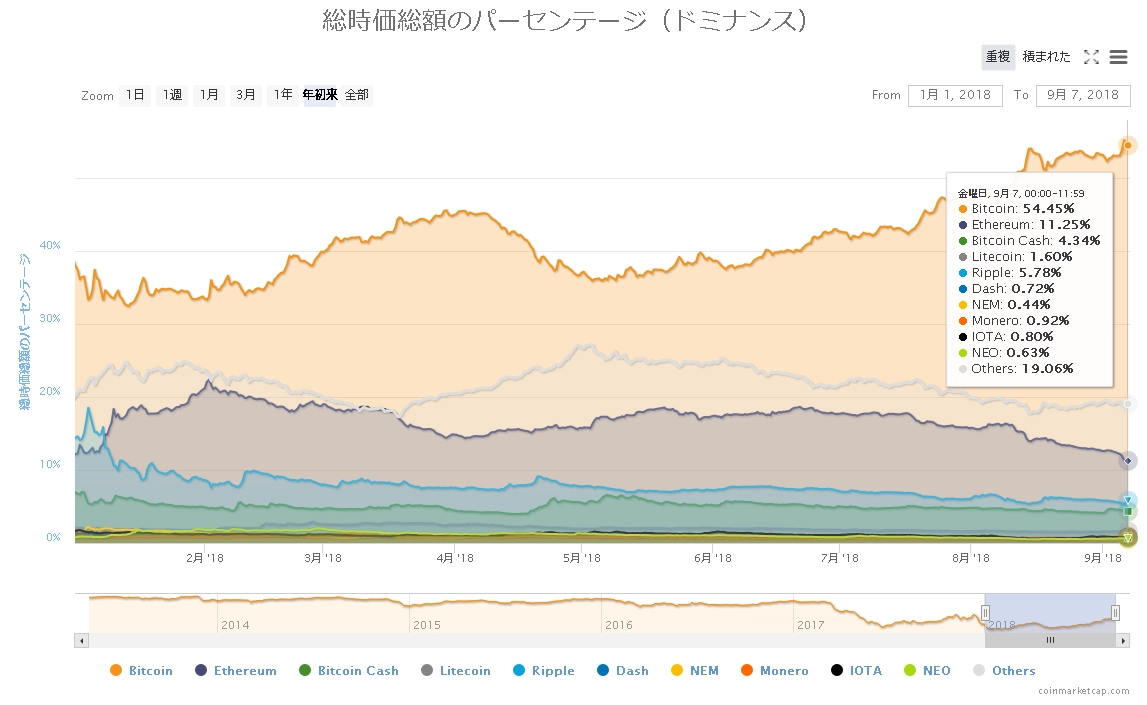The width and height of the screenshot is (1147, 705).
Task: Hide the Ethereum series via legend
Action: click(244, 671)
